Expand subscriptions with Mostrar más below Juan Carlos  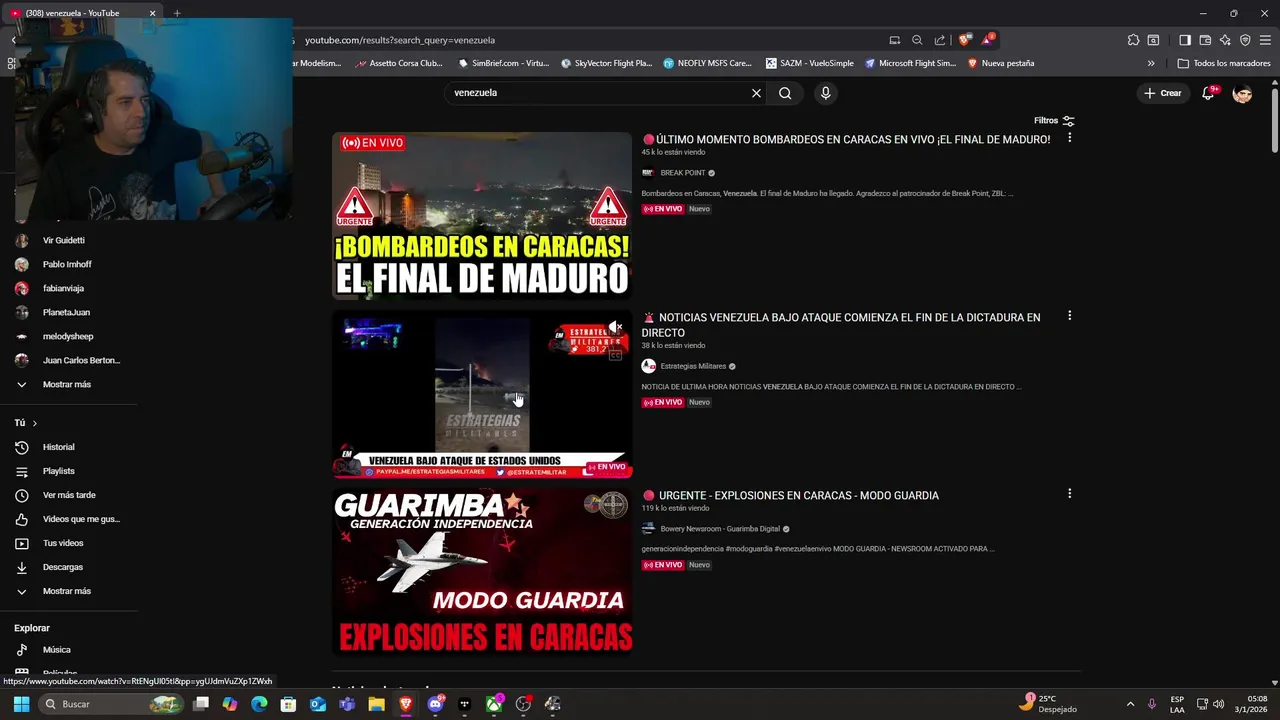[68, 384]
